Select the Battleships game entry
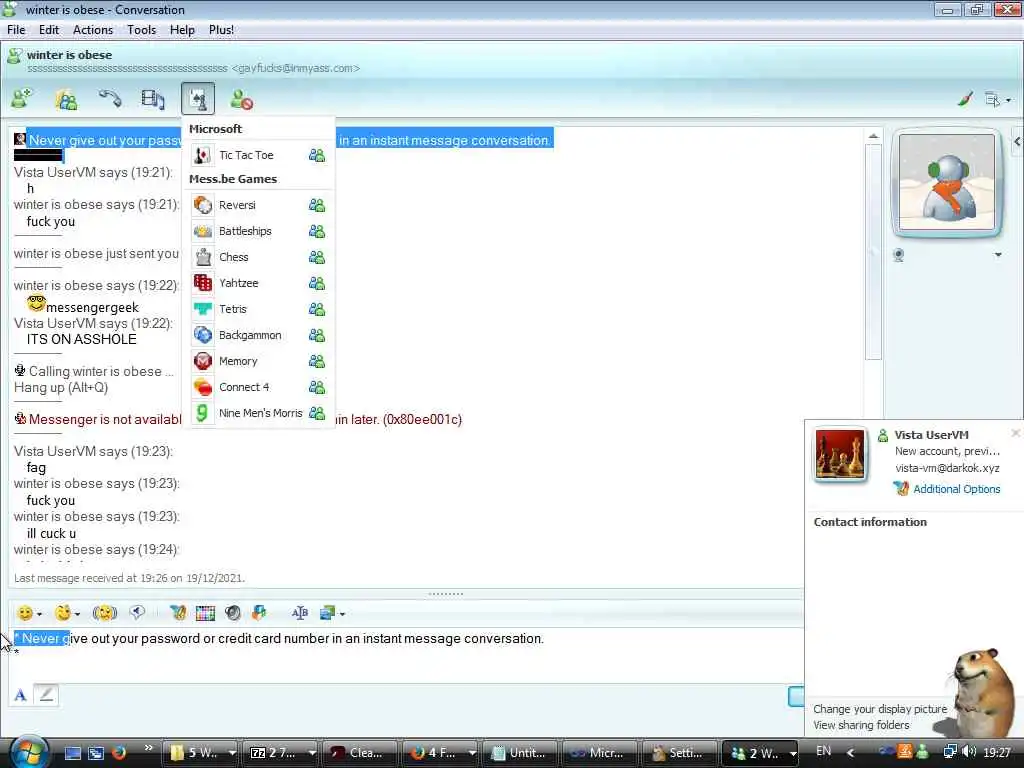The image size is (1024, 768). tap(245, 231)
